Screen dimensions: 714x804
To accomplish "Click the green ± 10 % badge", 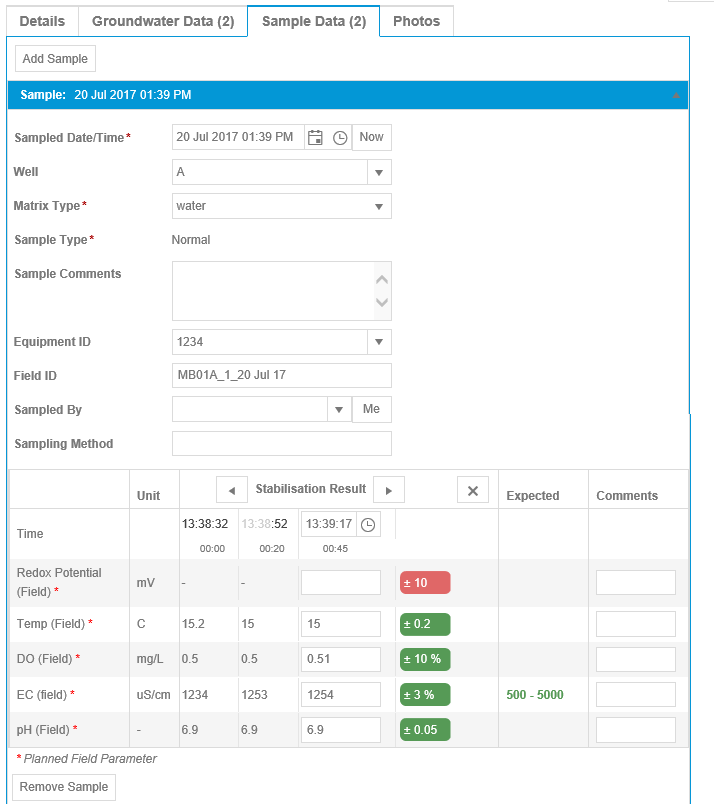I will click(x=425, y=659).
